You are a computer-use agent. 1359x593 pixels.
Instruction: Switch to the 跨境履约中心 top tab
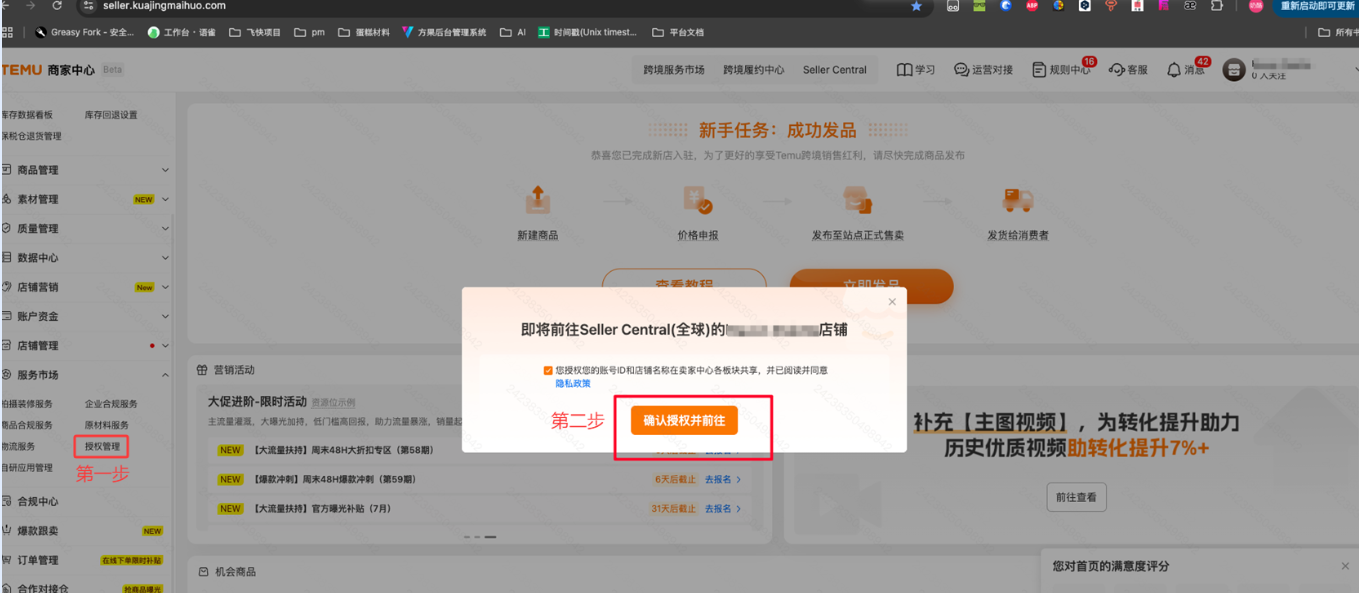point(754,70)
